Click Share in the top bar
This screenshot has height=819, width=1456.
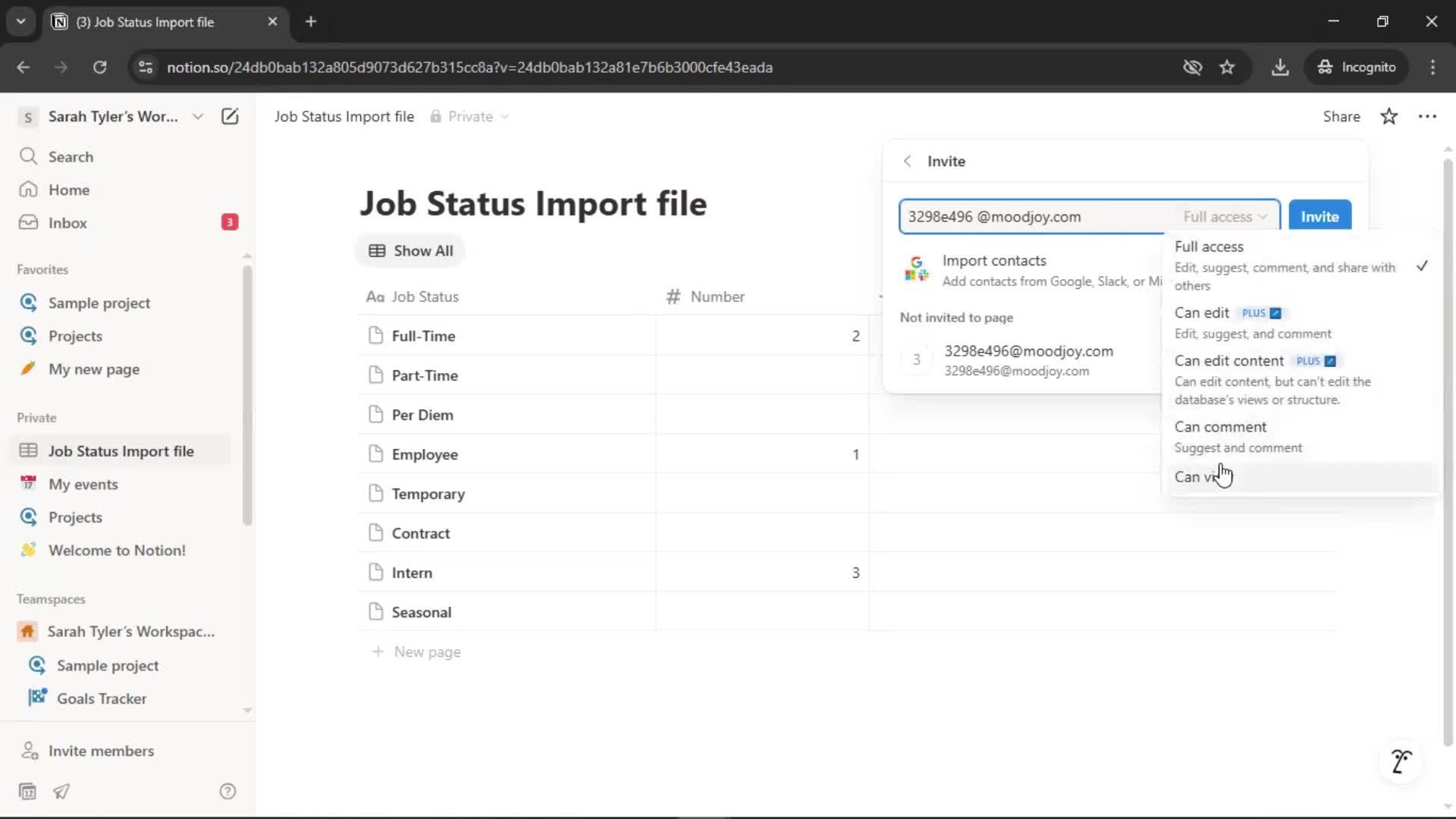point(1341,116)
